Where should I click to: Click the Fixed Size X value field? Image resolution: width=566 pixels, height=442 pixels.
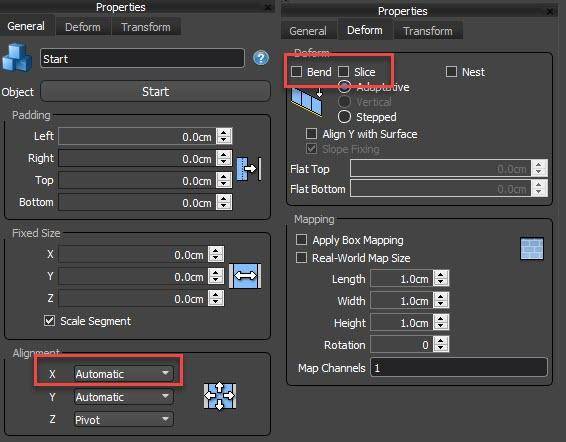(x=133, y=254)
